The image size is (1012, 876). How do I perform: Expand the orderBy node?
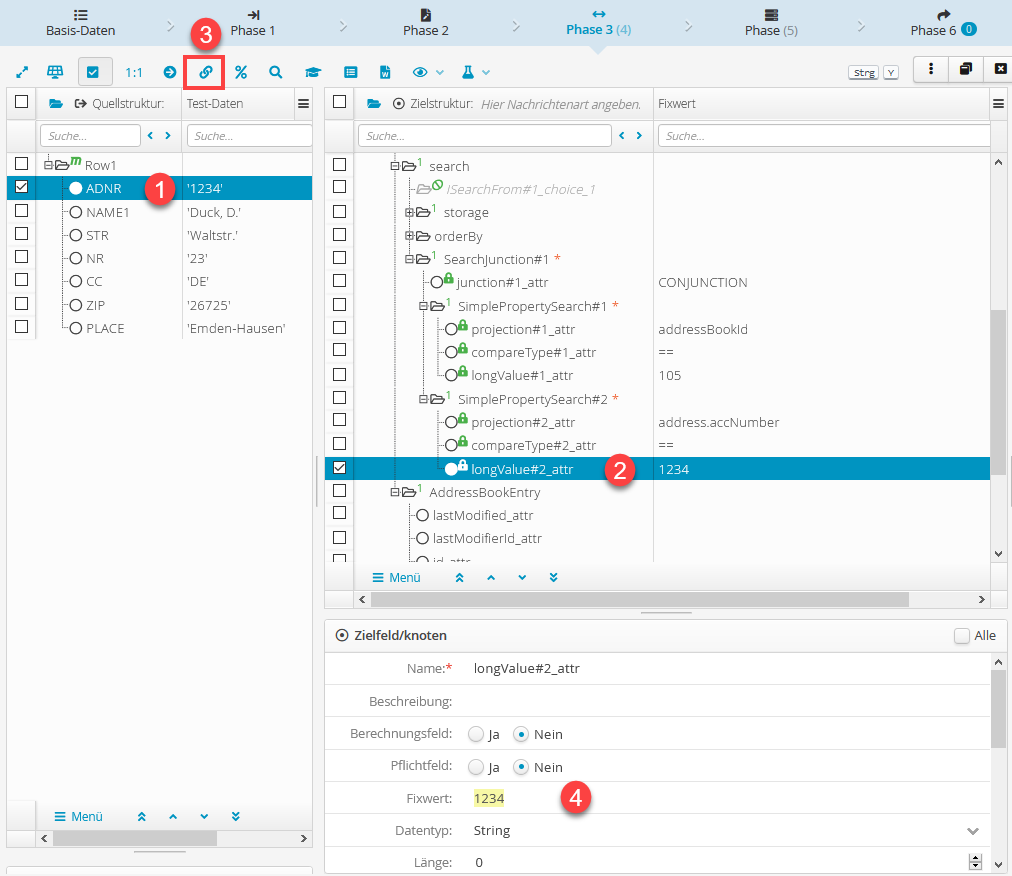tap(409, 236)
